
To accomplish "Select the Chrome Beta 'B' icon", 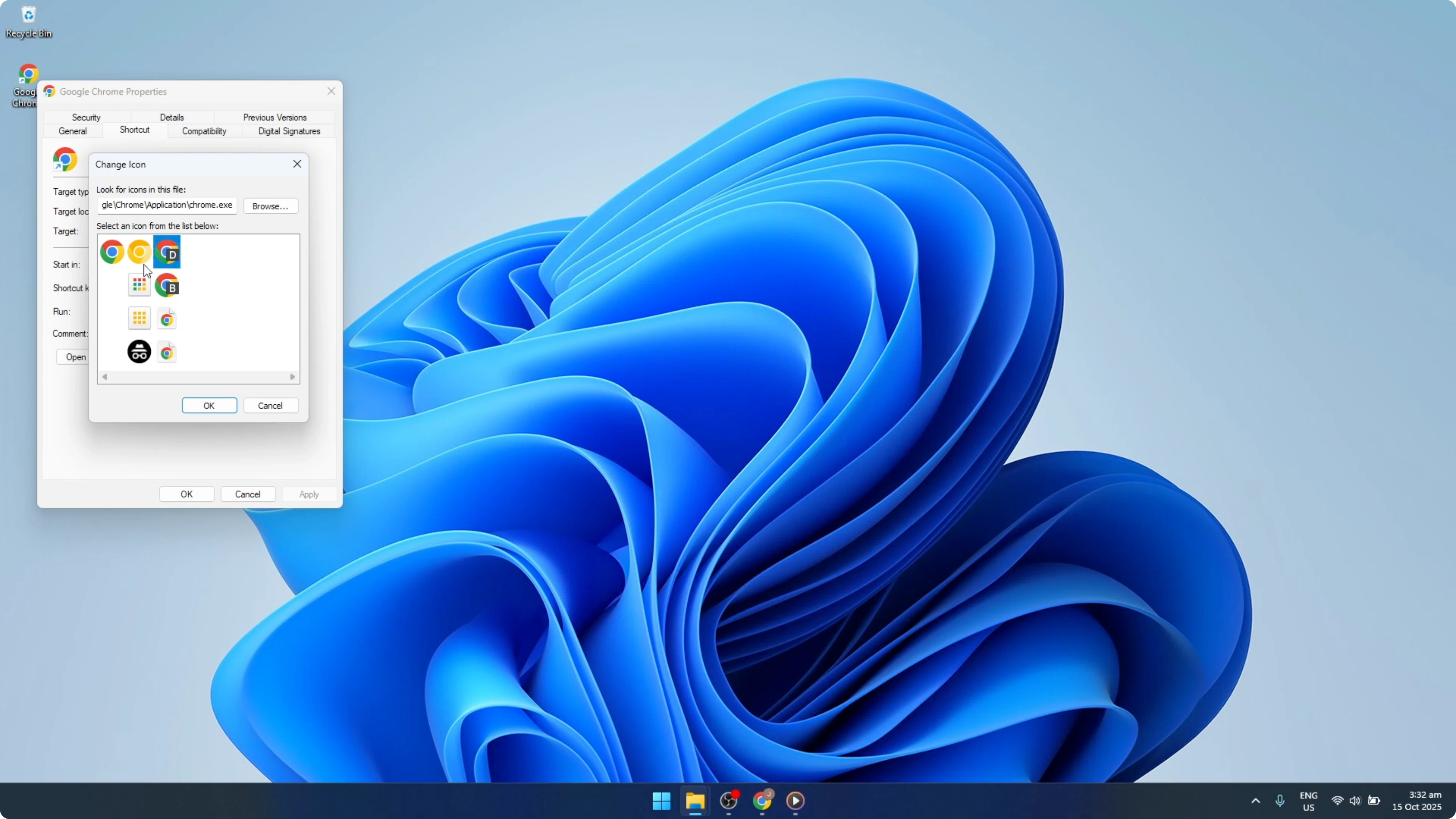I will [167, 285].
